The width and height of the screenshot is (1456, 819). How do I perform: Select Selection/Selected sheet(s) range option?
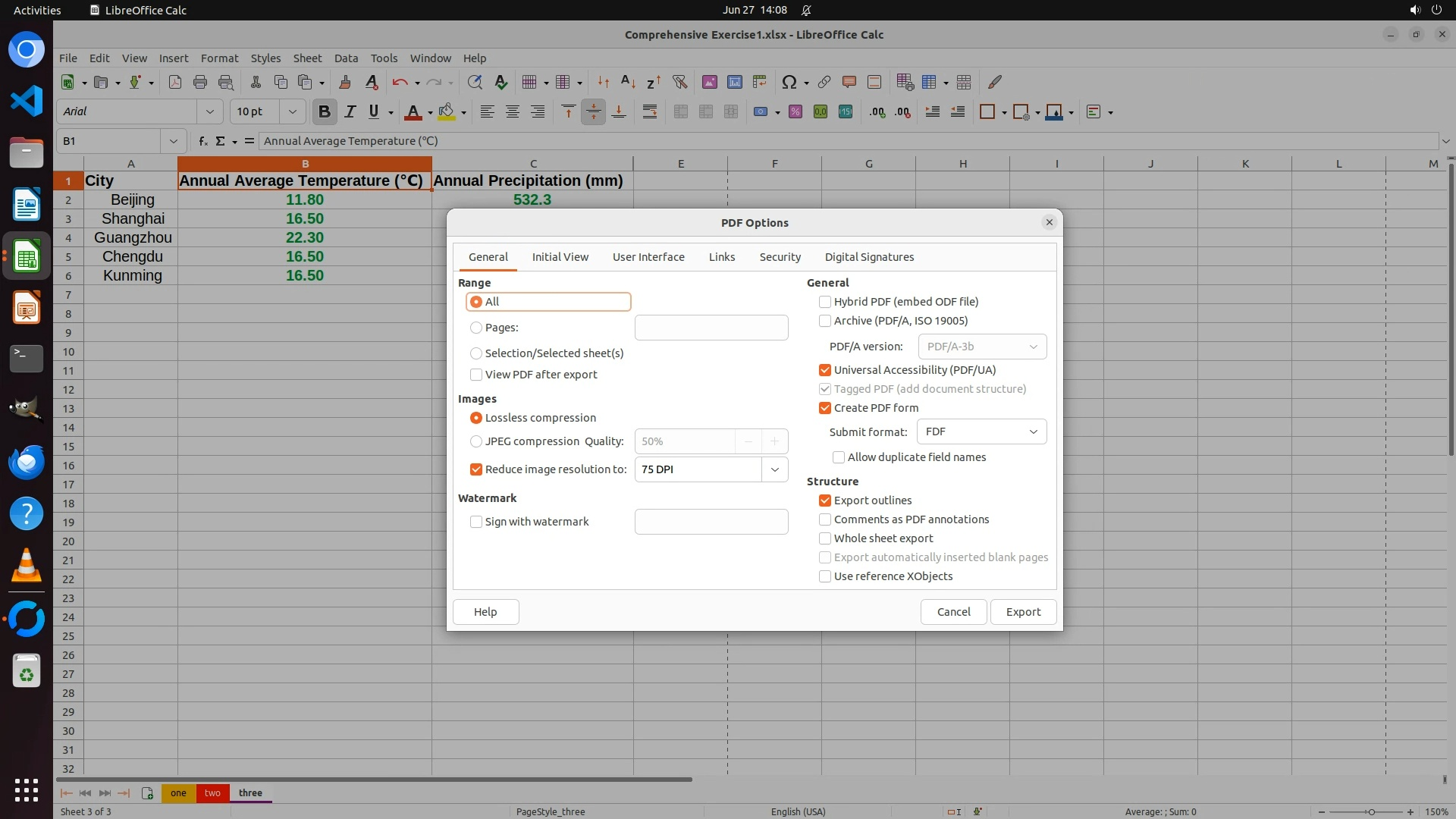pos(476,353)
